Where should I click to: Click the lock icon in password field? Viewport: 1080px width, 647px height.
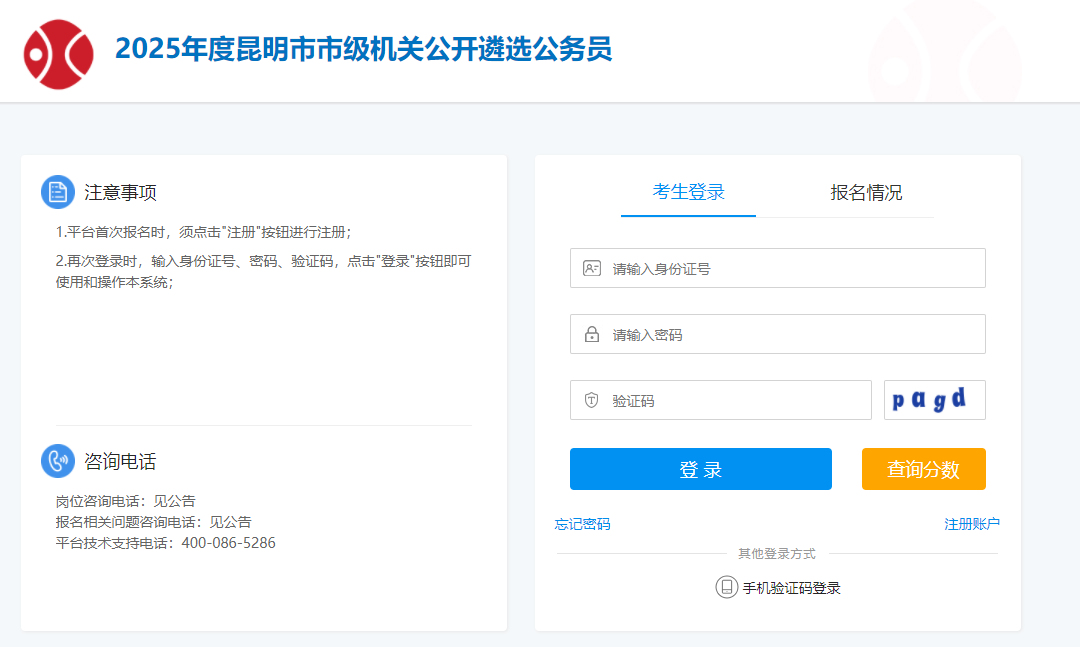592,334
